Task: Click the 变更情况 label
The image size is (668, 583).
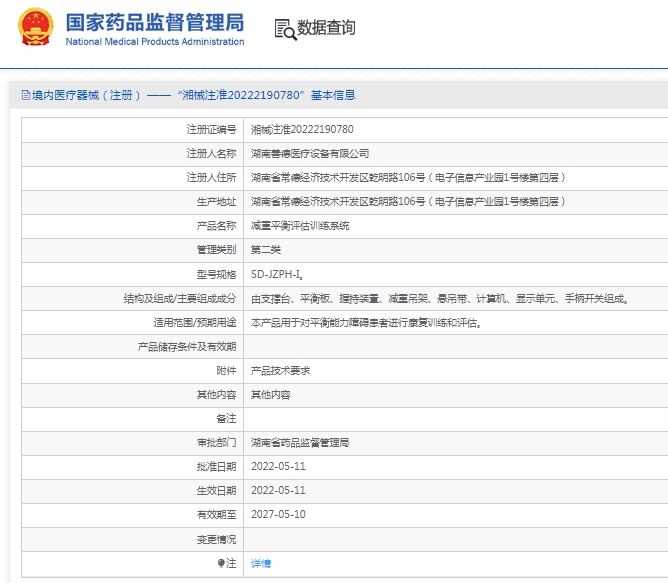Action: click(x=216, y=540)
